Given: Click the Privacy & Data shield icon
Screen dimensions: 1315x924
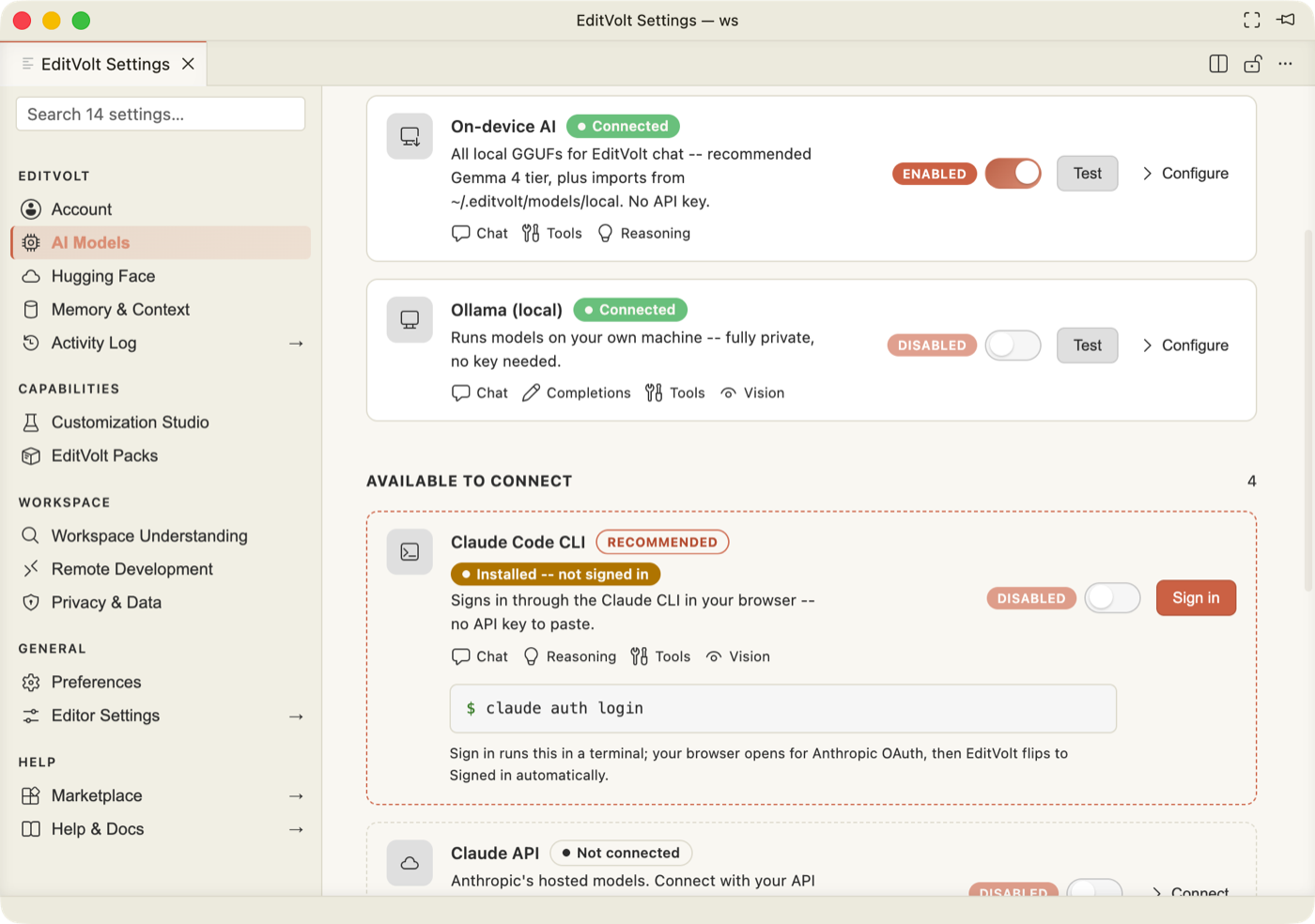Looking at the screenshot, I should pyautogui.click(x=31, y=603).
